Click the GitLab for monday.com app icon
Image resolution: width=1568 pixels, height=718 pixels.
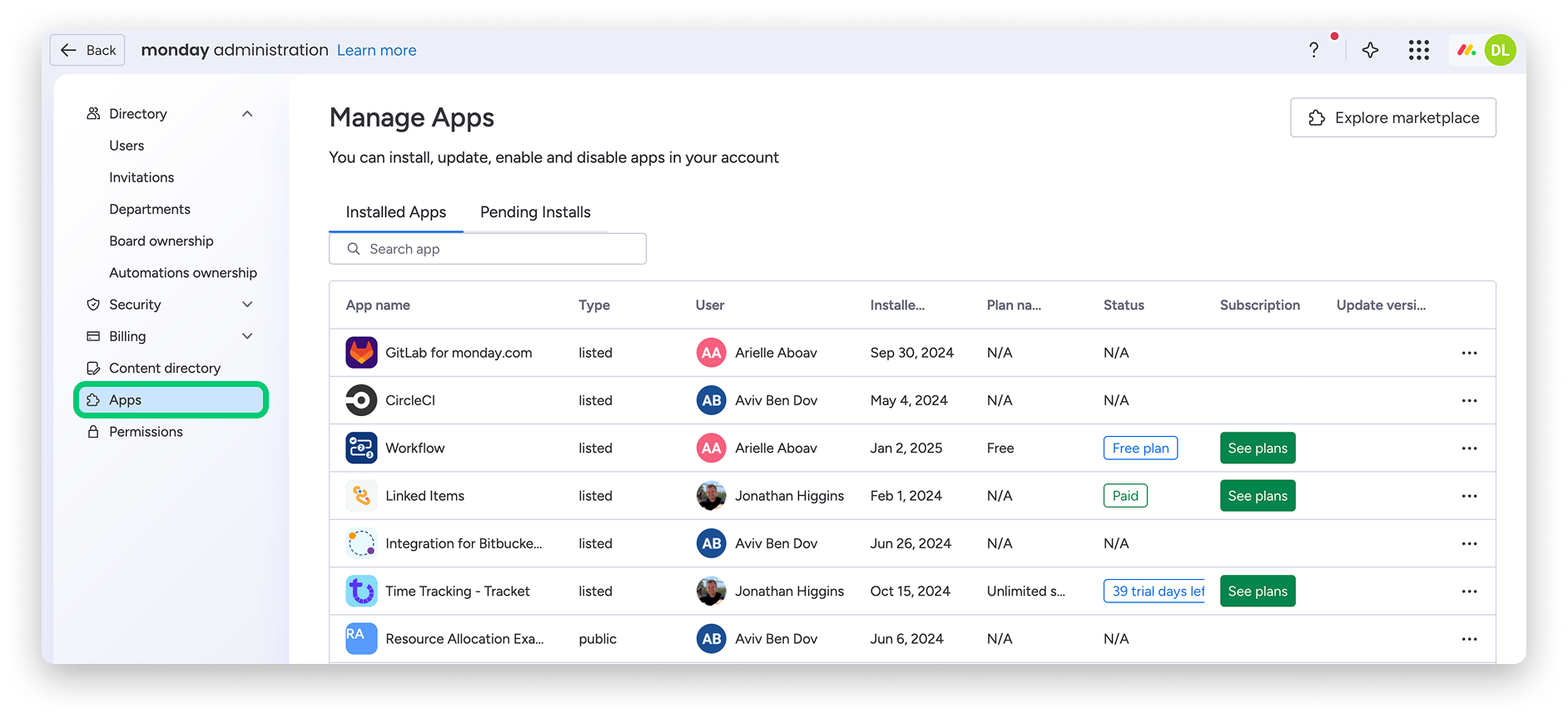[361, 353]
